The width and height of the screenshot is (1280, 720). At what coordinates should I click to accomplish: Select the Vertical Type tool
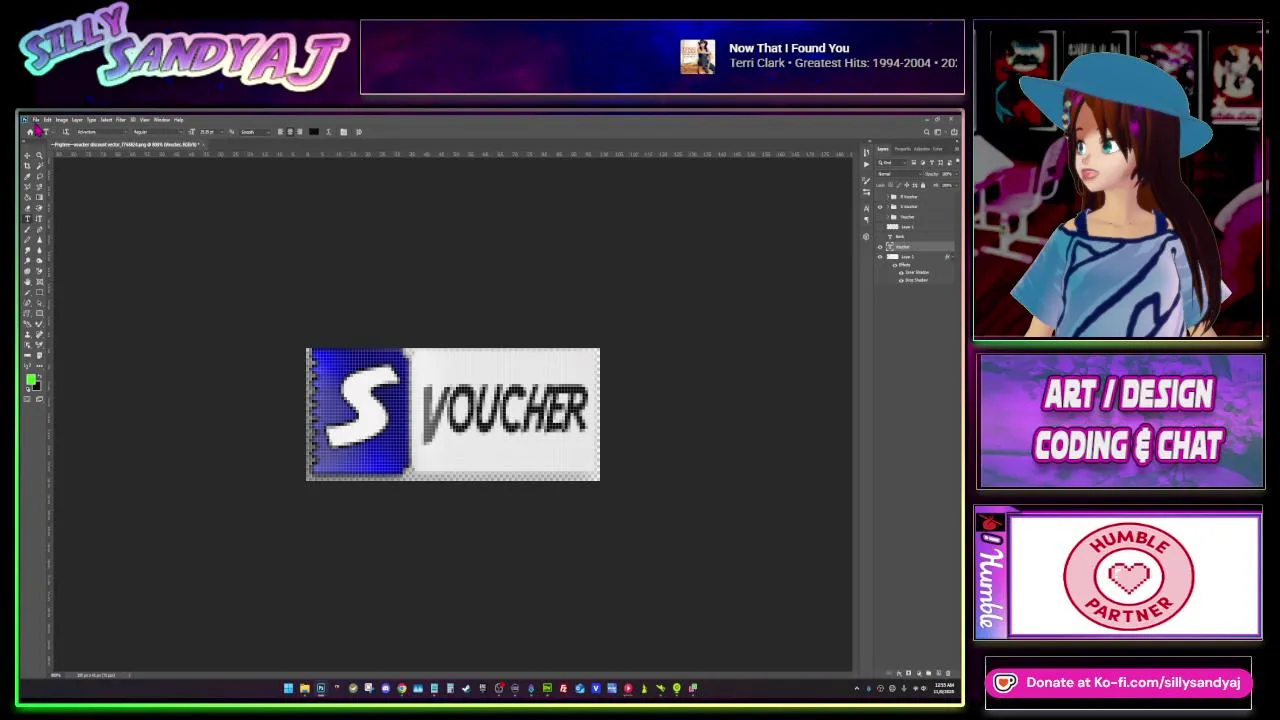point(39,218)
